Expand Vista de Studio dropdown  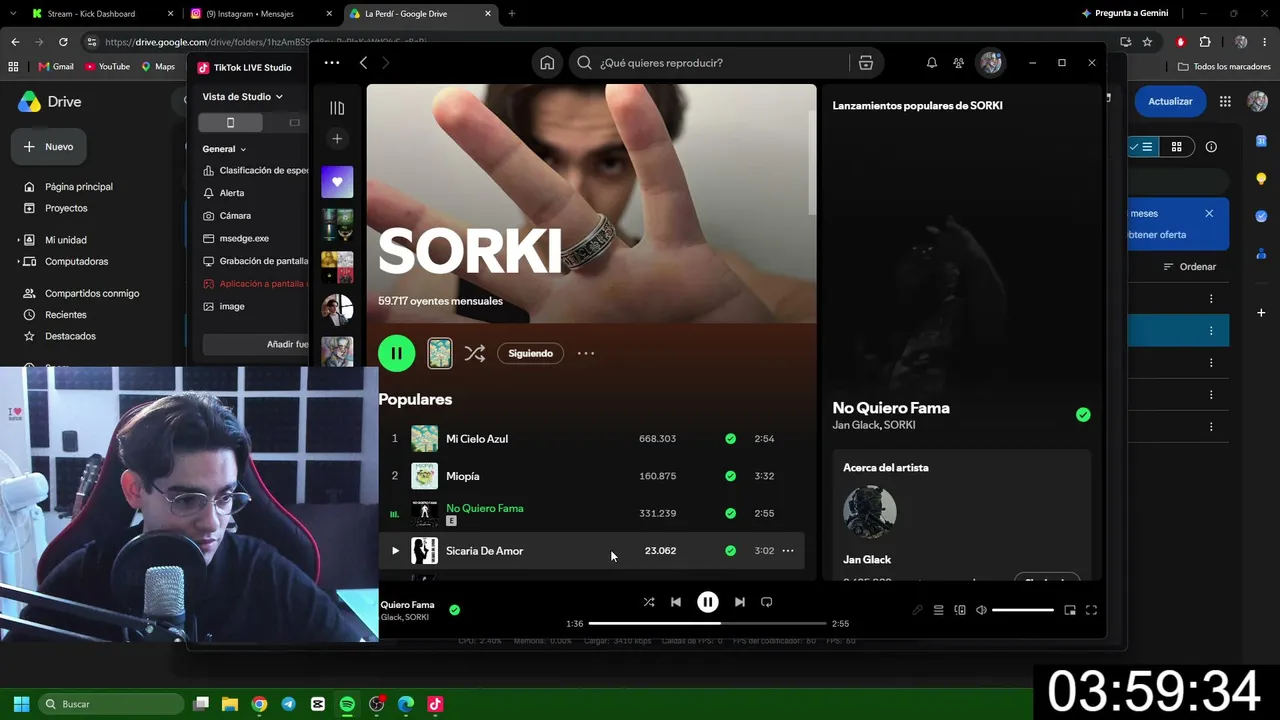pyautogui.click(x=243, y=97)
